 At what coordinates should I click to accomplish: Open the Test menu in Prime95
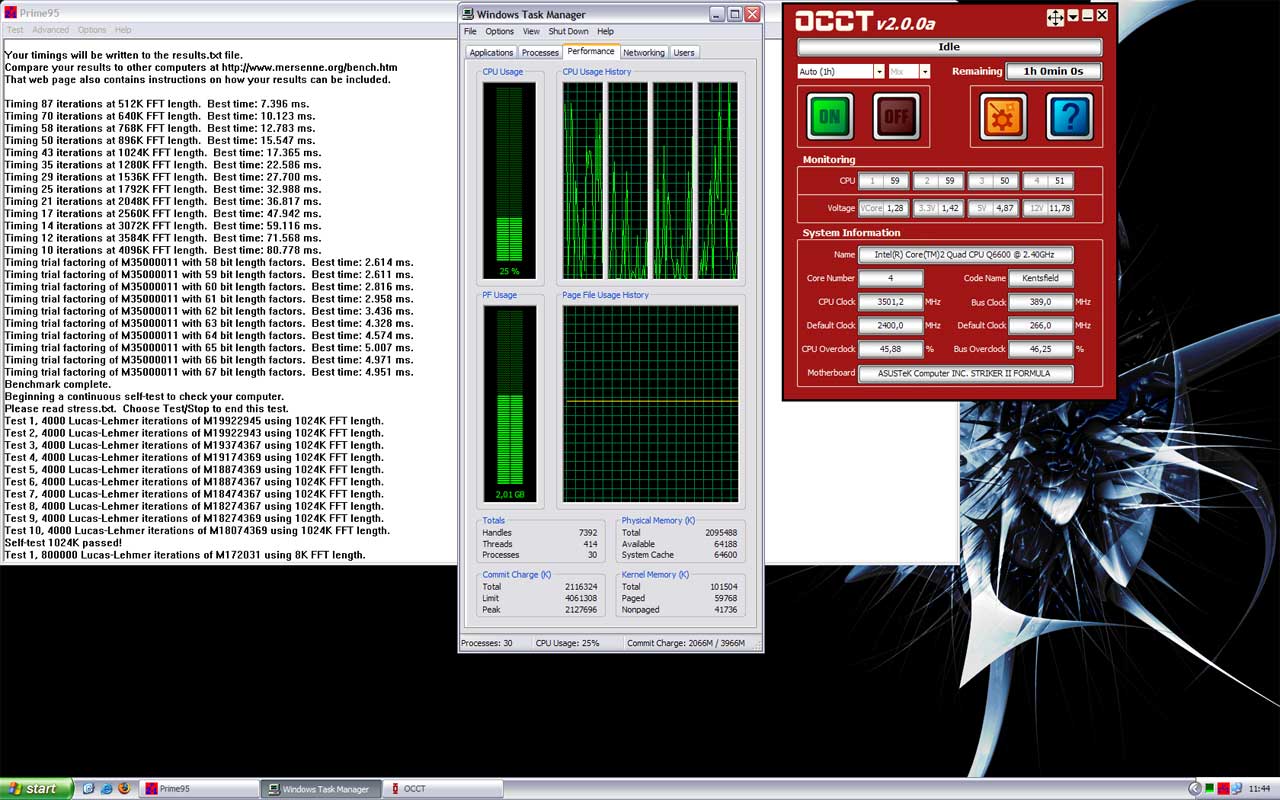click(15, 30)
